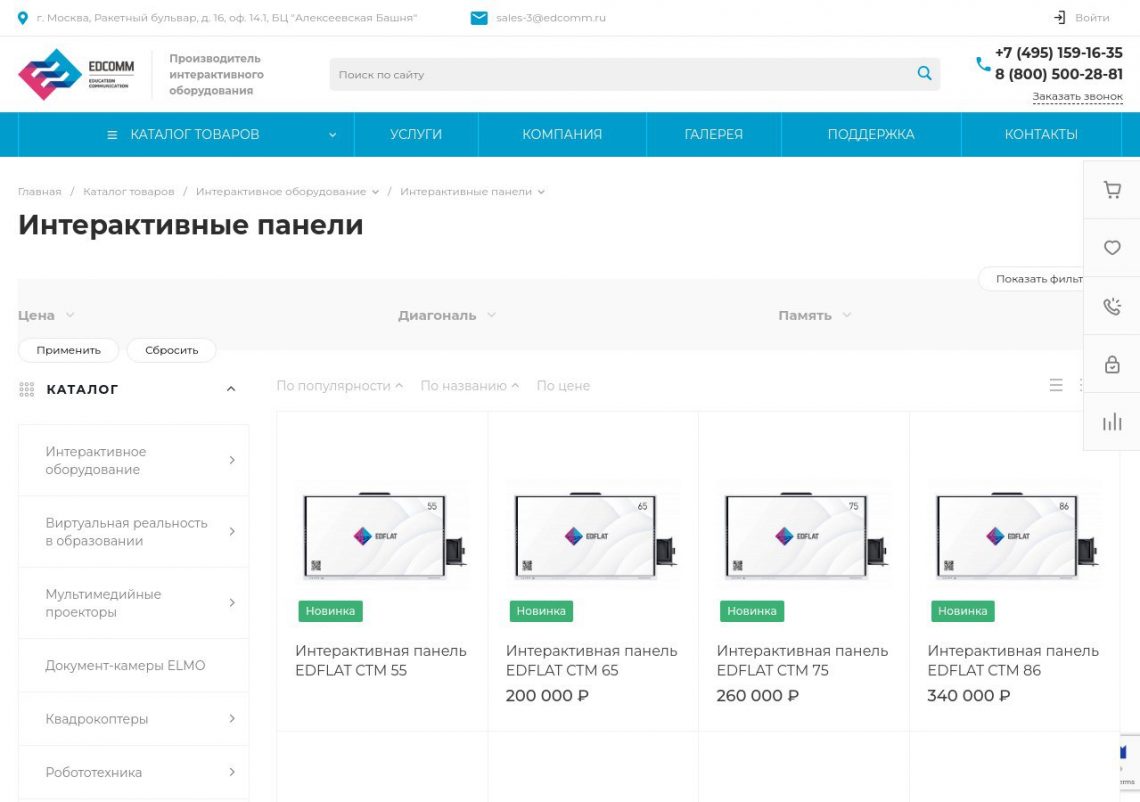Image resolution: width=1140 pixels, height=802 pixels.
Task: Click the email envelope icon
Action: pos(479,18)
